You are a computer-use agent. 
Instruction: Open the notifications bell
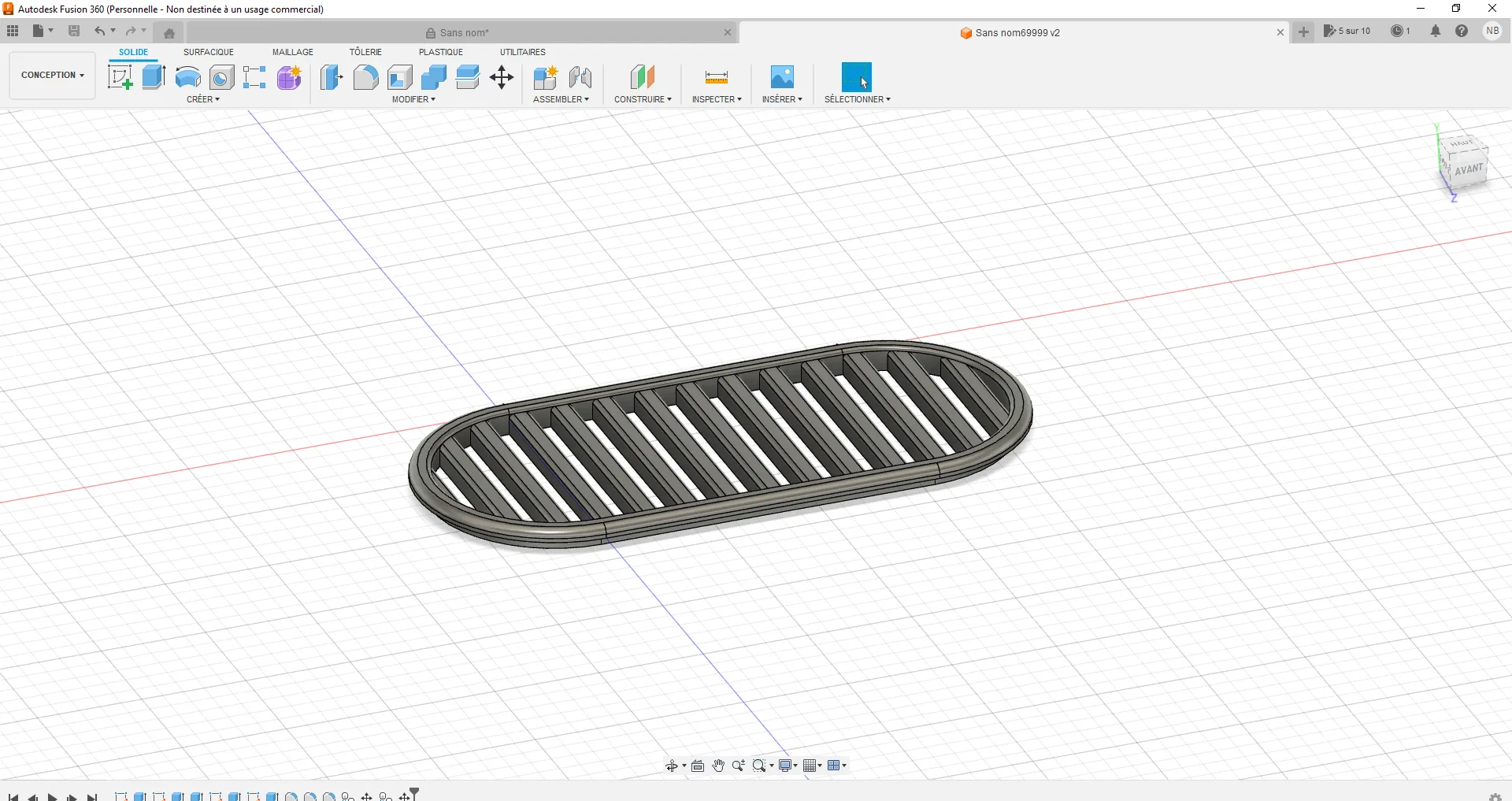click(x=1436, y=32)
